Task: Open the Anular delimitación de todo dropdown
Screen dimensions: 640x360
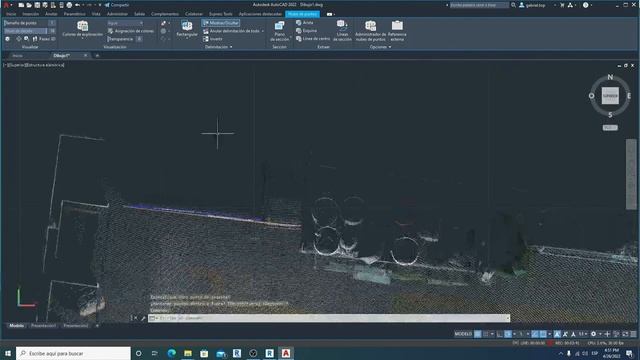Action: coord(262,31)
